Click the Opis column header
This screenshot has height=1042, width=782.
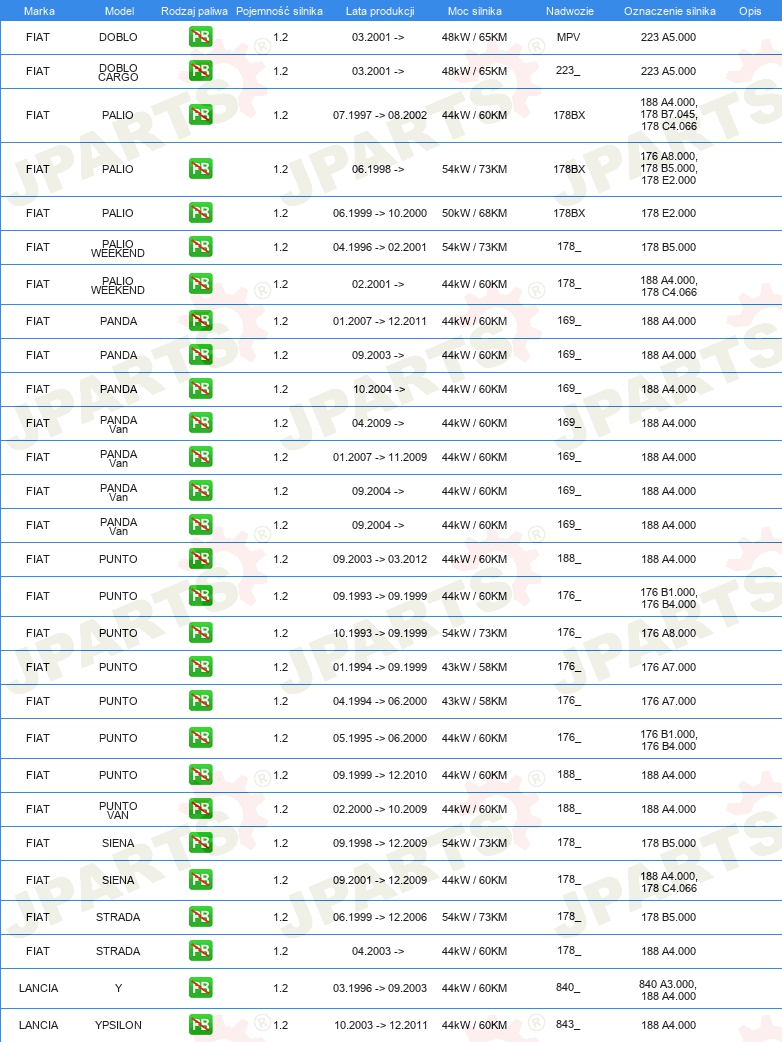click(x=750, y=11)
